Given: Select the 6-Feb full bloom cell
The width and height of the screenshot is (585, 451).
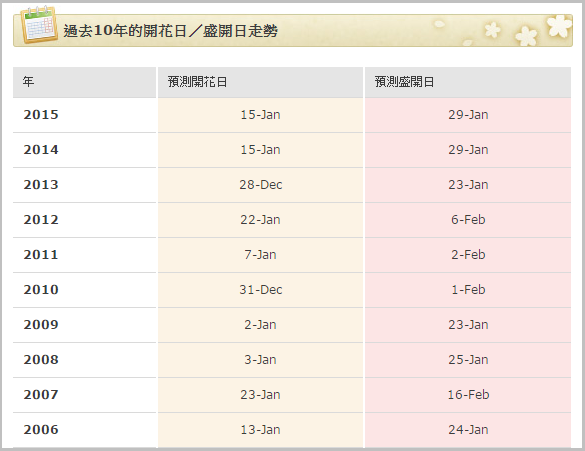Looking at the screenshot, I should point(468,220).
